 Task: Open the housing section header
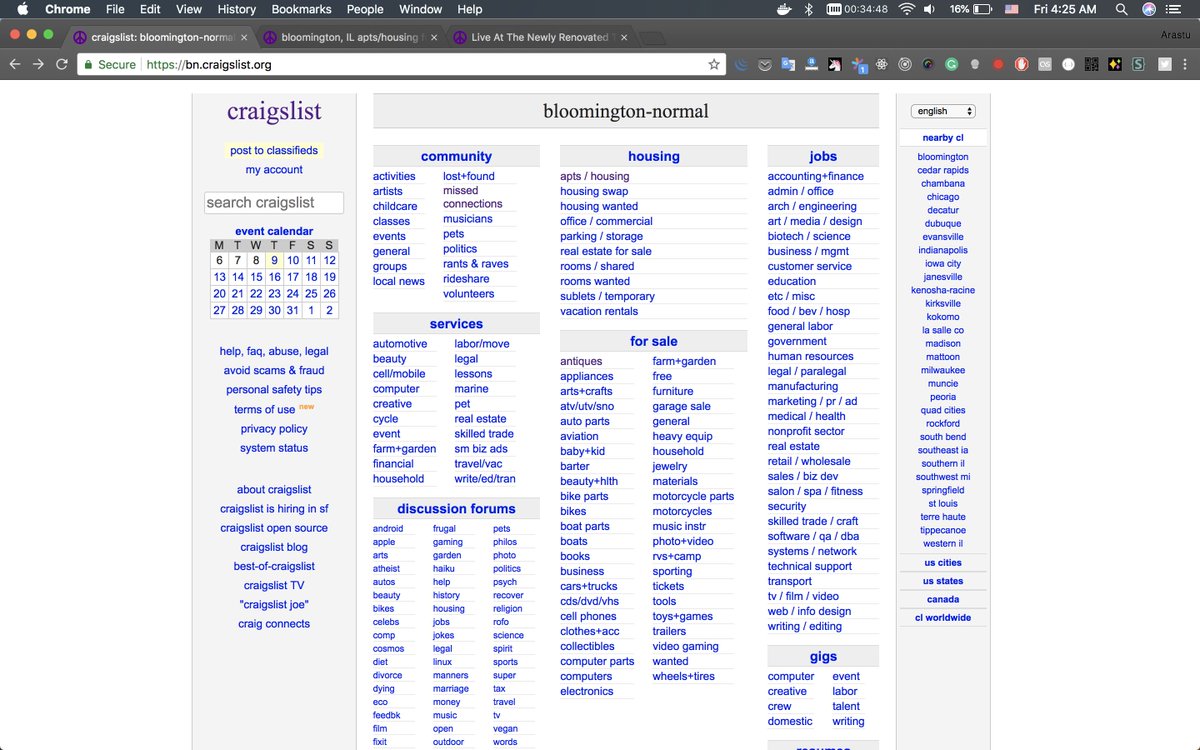(654, 156)
